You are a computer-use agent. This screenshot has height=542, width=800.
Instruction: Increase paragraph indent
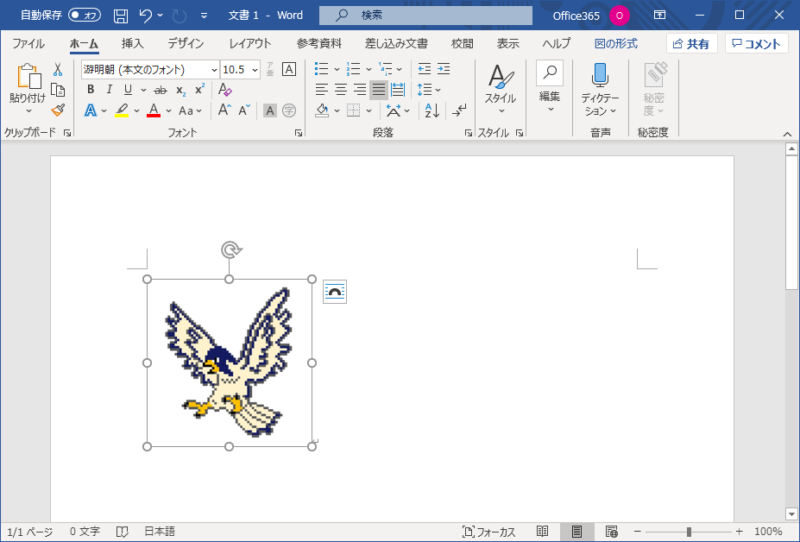point(443,69)
